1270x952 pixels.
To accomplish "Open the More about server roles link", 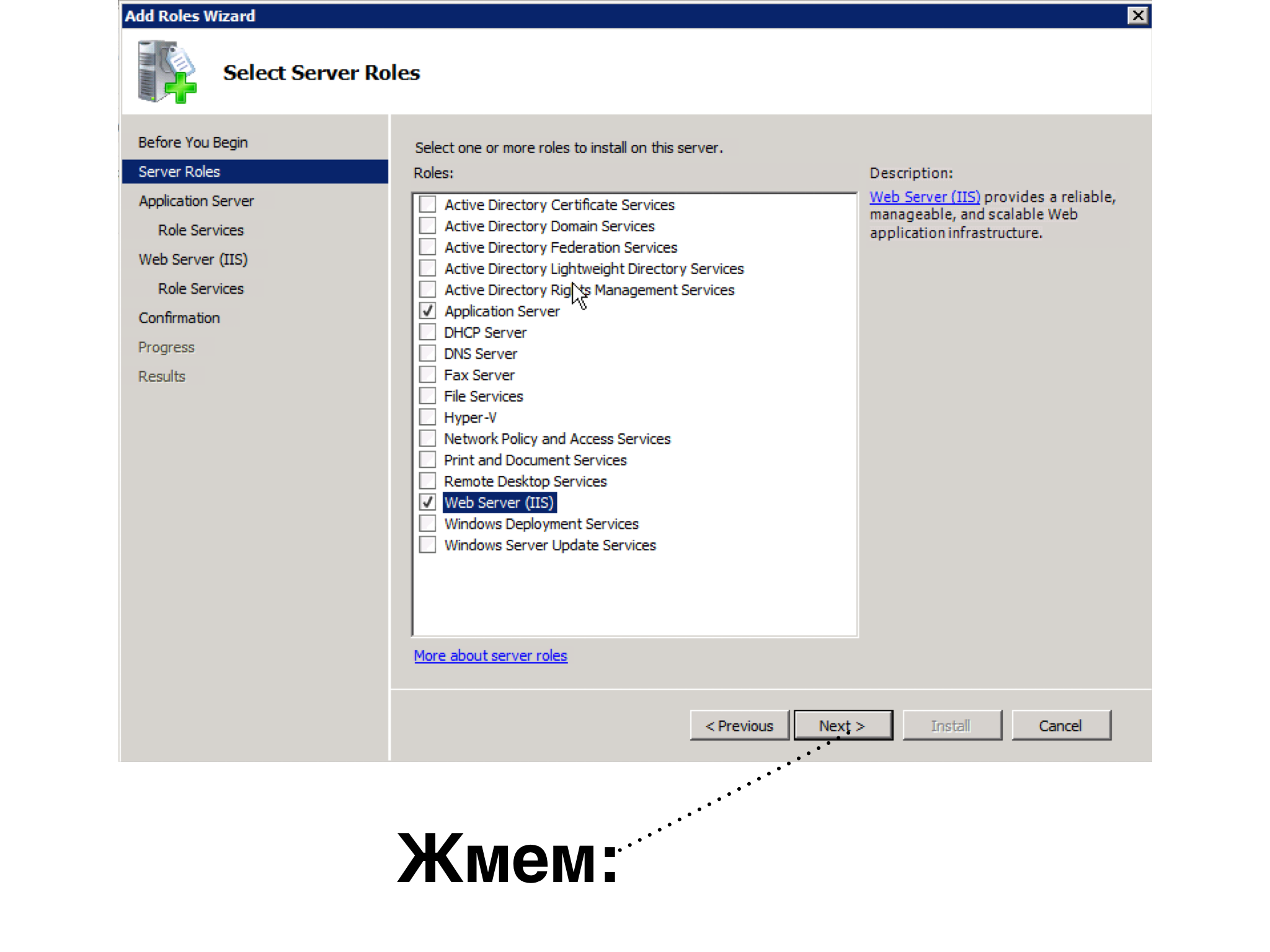I will coord(491,656).
